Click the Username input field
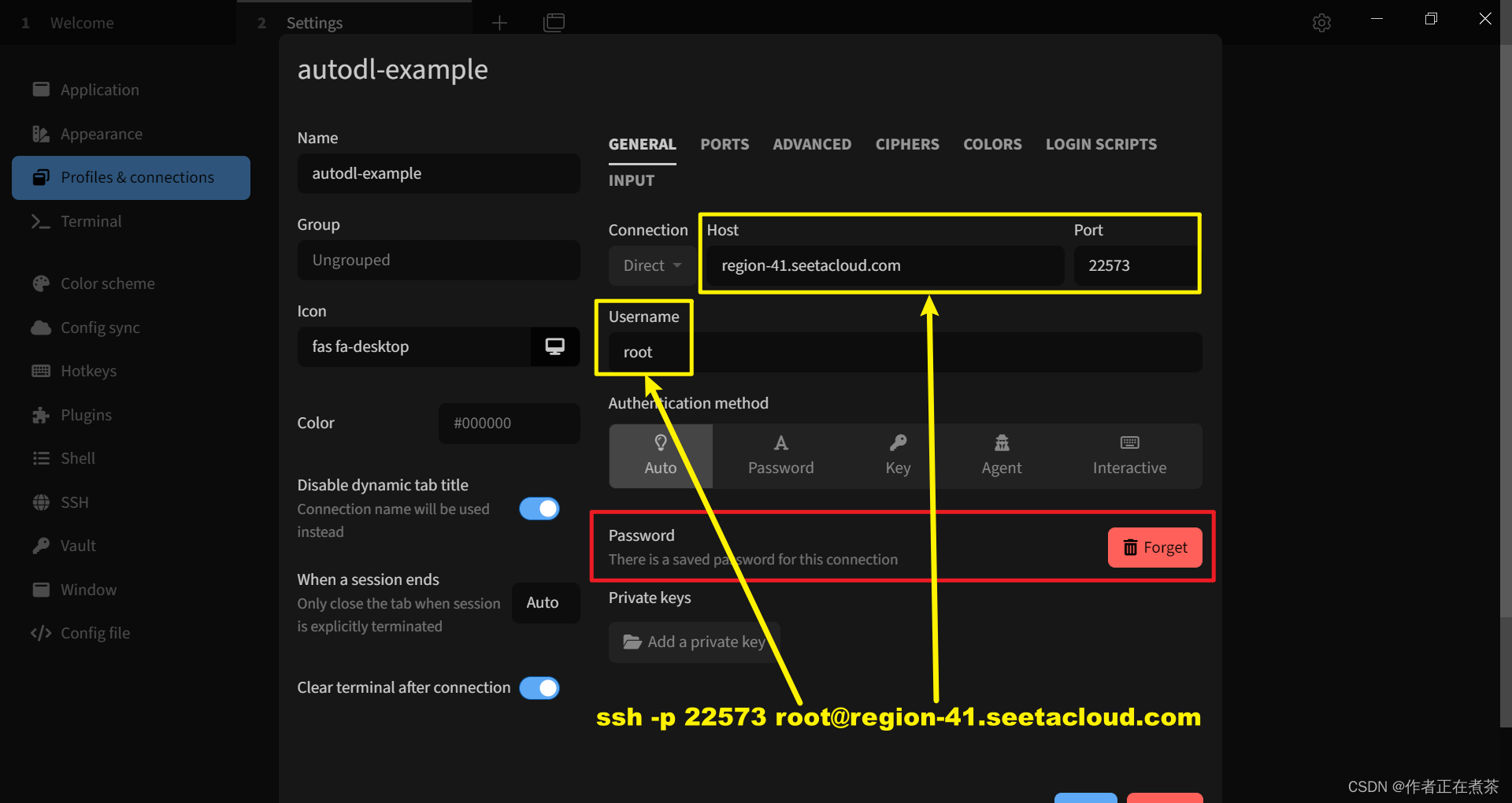The image size is (1512, 803). pyautogui.click(x=906, y=352)
